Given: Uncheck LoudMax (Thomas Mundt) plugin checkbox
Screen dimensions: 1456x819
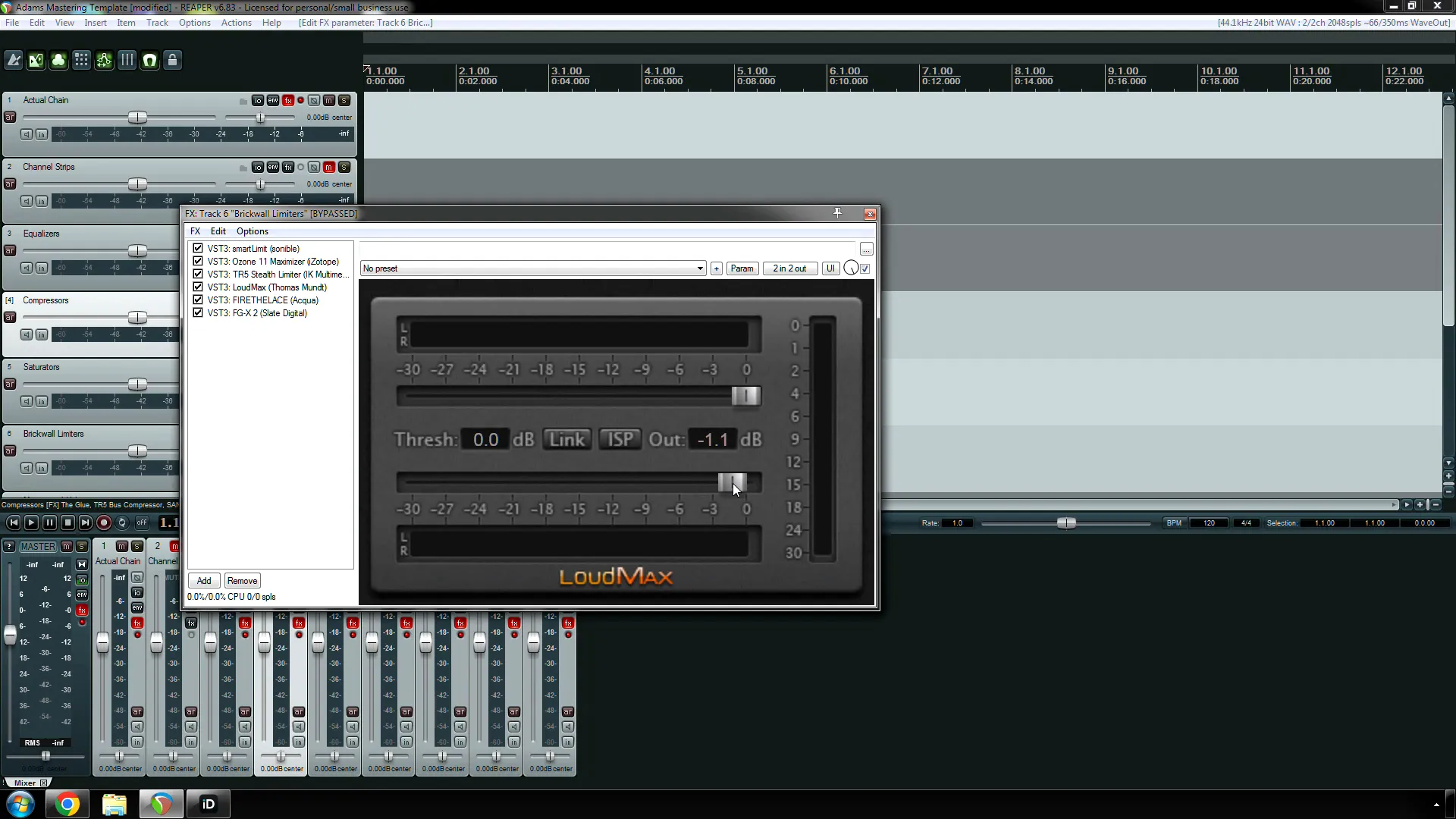Looking at the screenshot, I should pos(198,287).
